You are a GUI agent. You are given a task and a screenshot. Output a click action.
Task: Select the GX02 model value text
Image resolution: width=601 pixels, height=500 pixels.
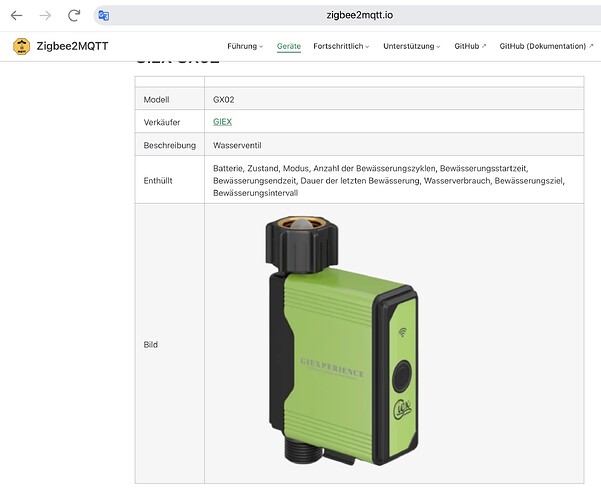click(223, 100)
